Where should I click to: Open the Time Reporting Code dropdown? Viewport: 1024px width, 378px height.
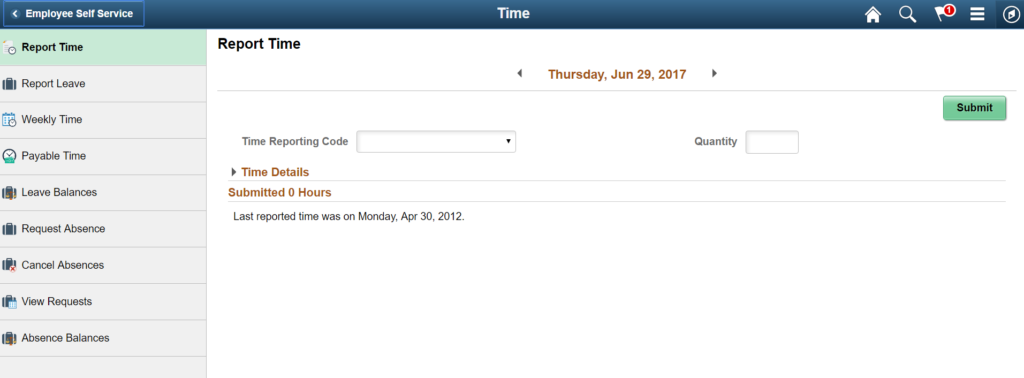pyautogui.click(x=436, y=142)
